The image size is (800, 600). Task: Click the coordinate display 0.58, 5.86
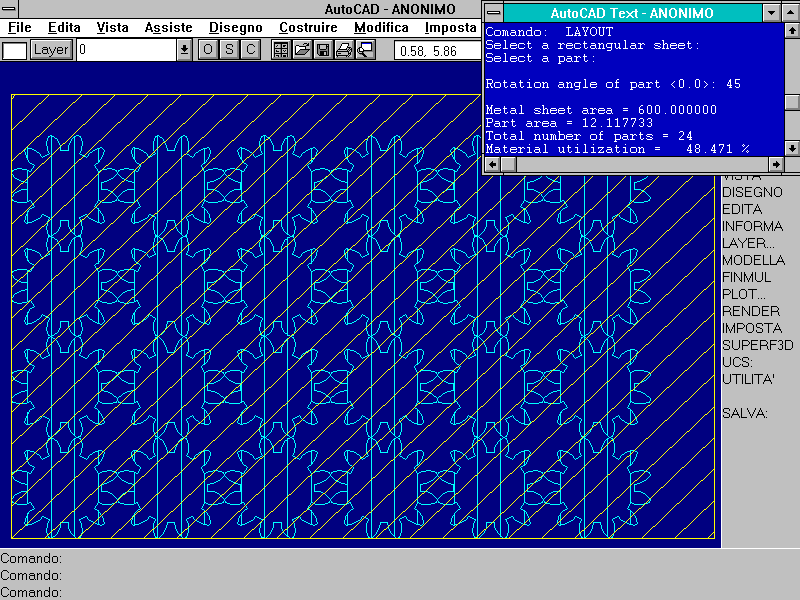pos(437,51)
